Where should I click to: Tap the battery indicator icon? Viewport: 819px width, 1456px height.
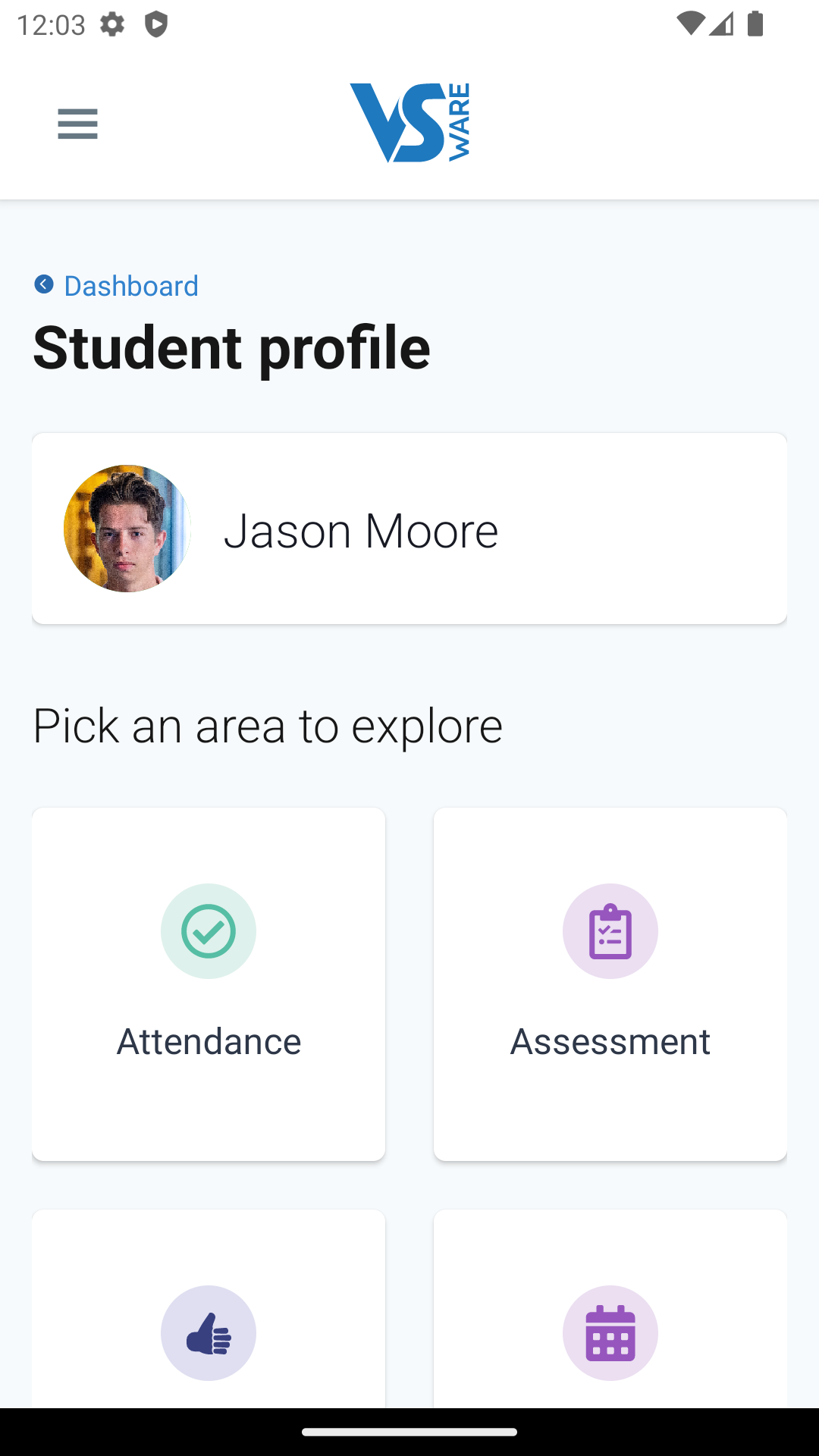[x=755, y=24]
